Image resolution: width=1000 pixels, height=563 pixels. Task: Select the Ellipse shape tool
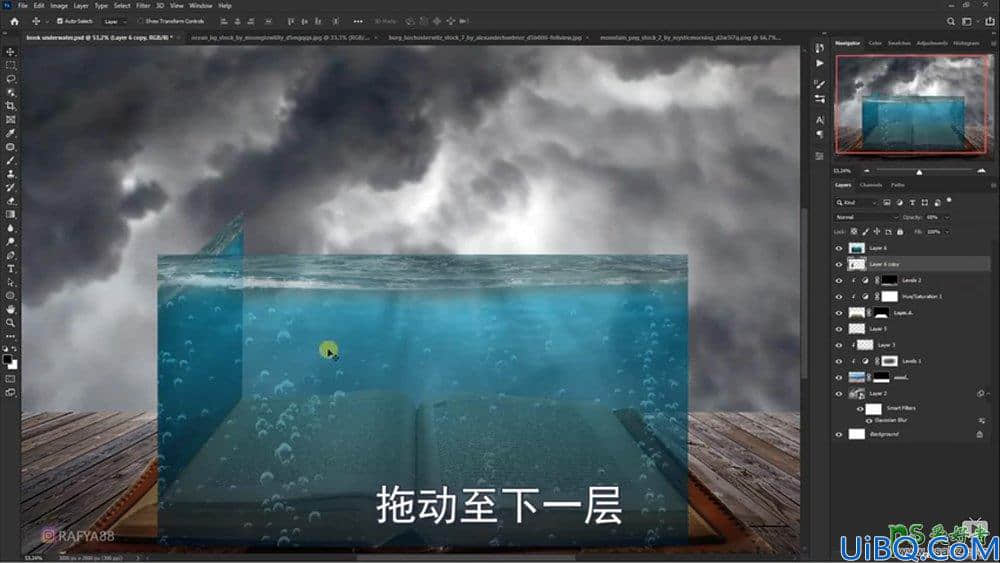coord(10,296)
